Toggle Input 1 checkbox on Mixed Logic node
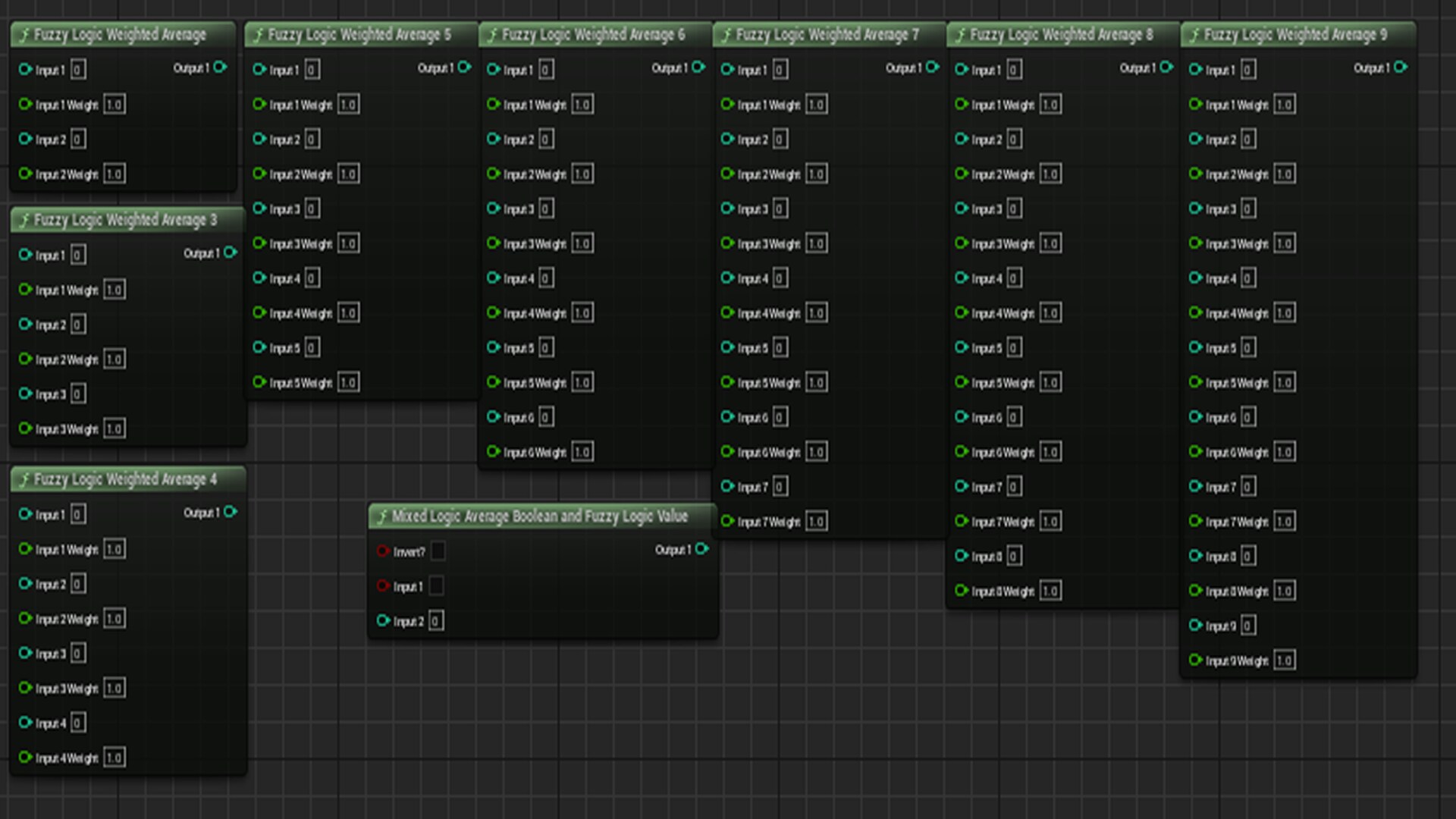 point(436,585)
